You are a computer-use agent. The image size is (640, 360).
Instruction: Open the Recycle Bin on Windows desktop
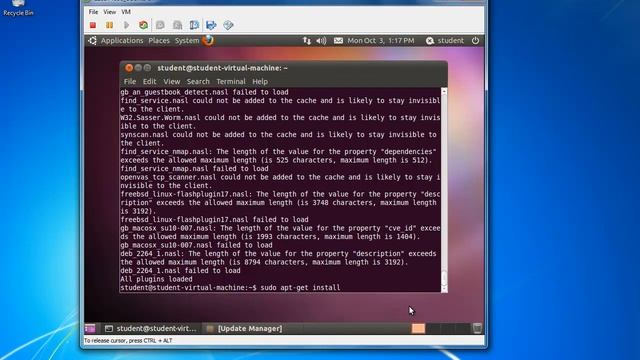[18, 8]
